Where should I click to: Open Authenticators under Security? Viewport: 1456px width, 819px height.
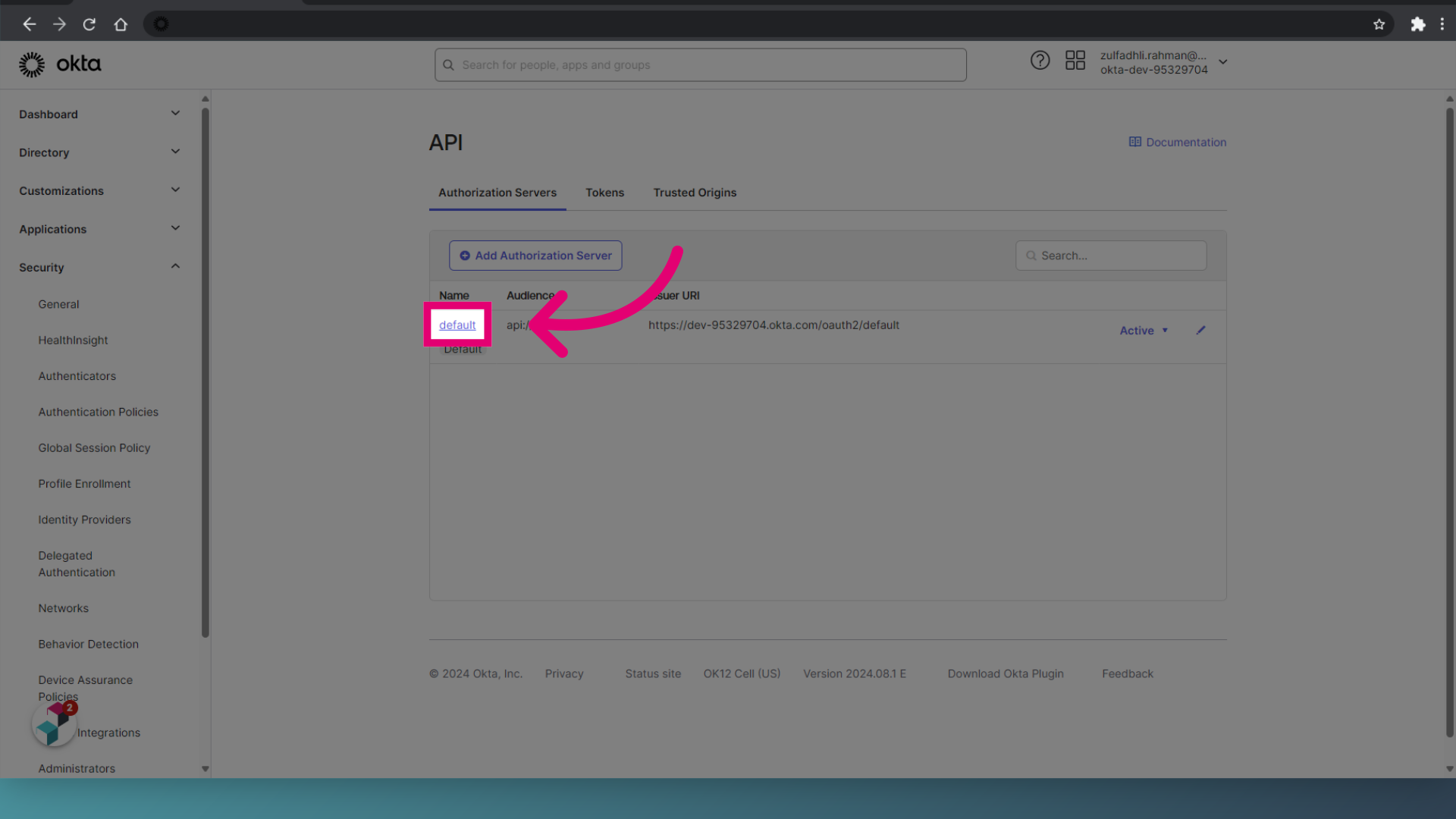(77, 376)
